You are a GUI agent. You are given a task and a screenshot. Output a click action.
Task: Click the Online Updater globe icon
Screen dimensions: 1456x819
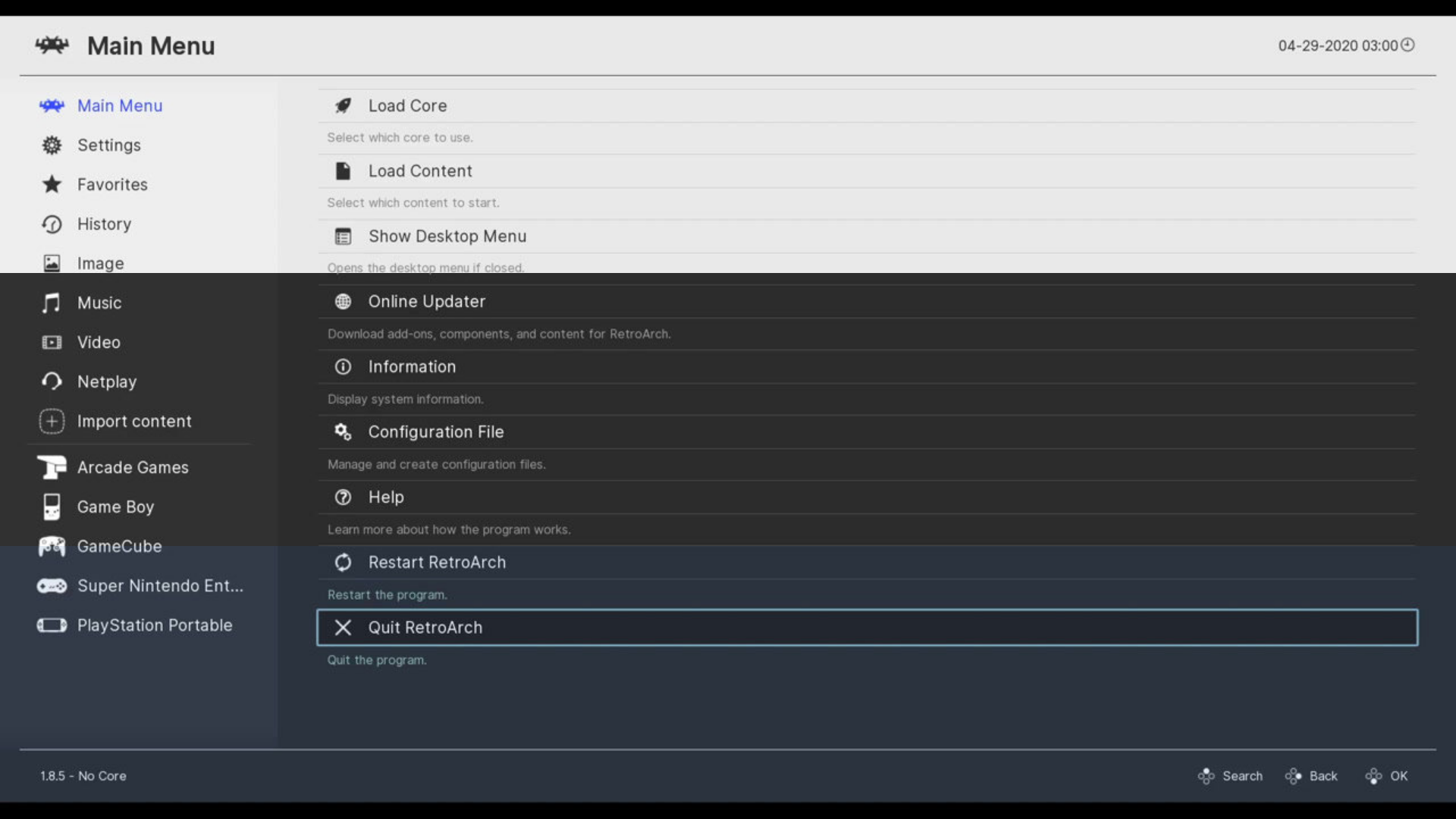coord(343,302)
